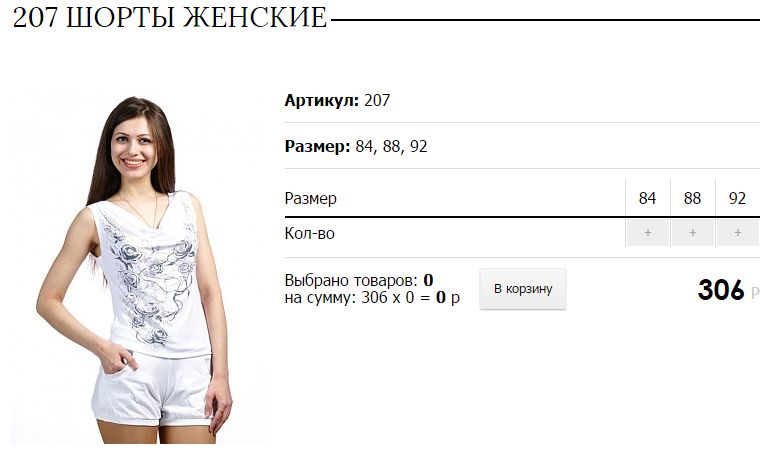Viewport: 770px width, 453px height.
Task: Click the ruble currency sign beside price
Action: pyautogui.click(x=755, y=293)
